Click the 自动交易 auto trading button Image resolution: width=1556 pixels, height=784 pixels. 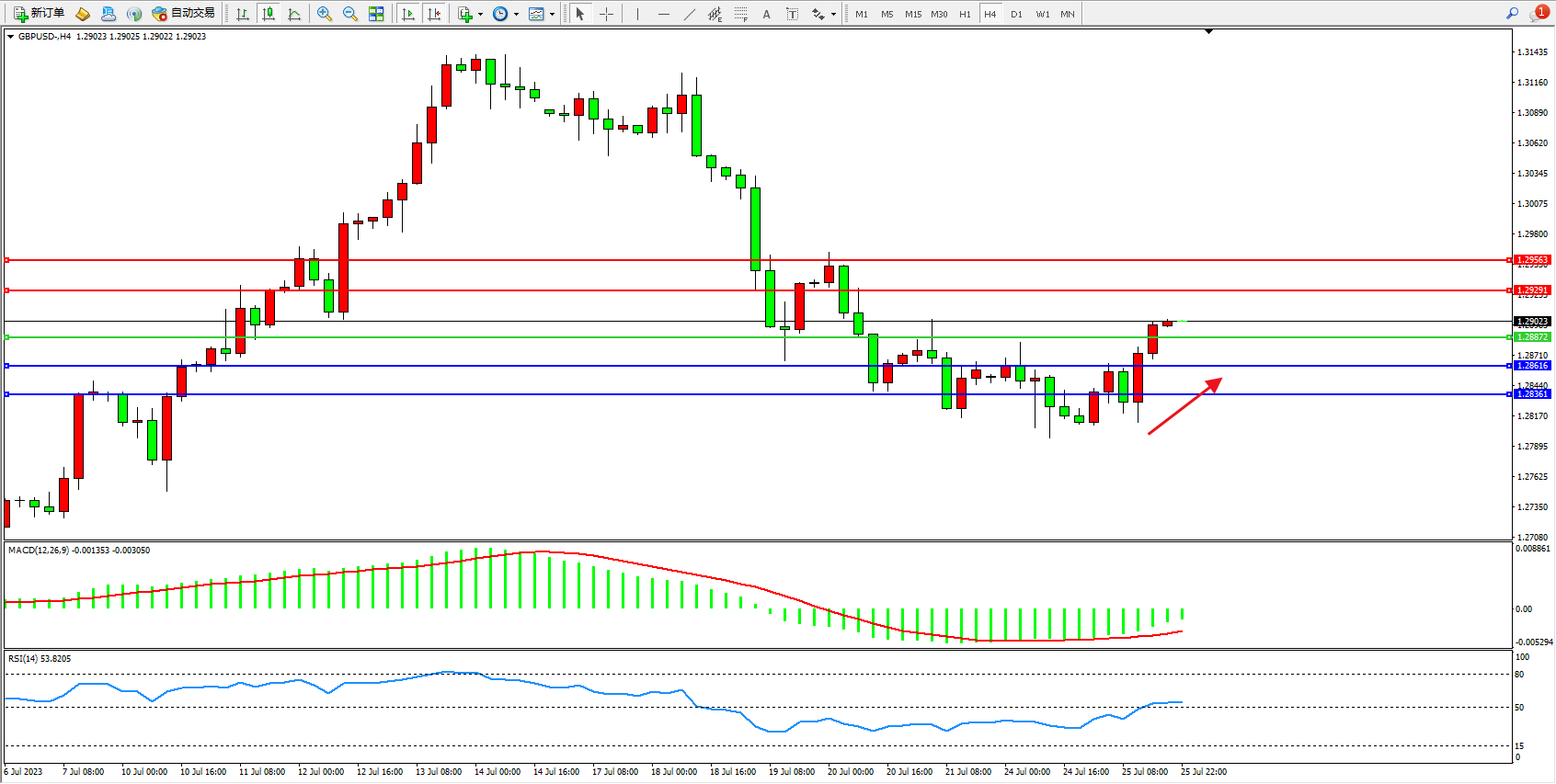pyautogui.click(x=184, y=13)
